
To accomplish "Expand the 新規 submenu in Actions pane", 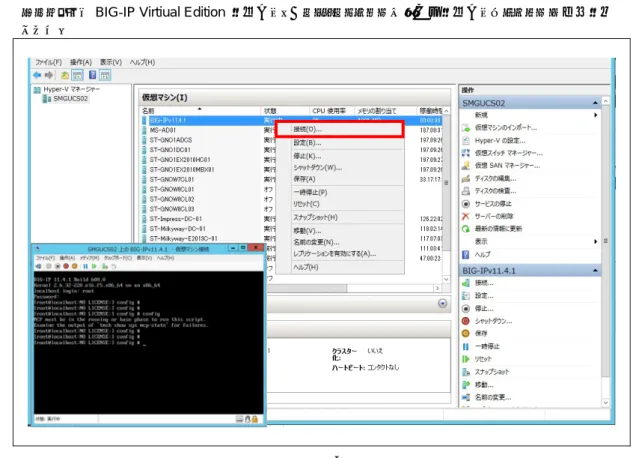I will point(595,115).
